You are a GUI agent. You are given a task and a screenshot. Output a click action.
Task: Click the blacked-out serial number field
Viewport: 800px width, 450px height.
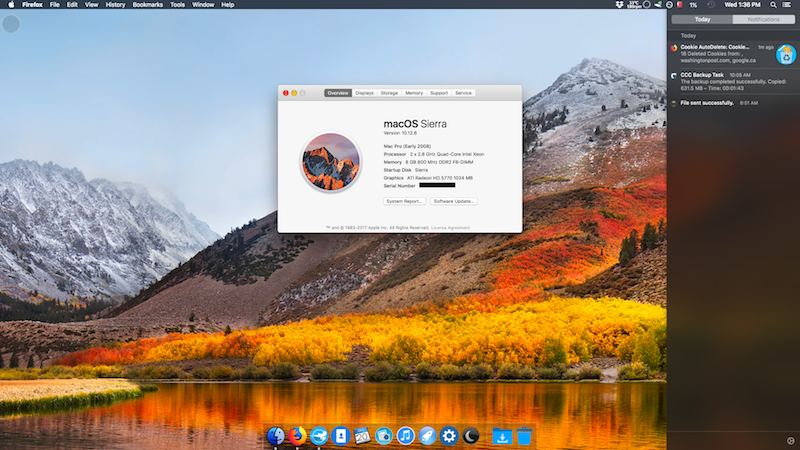point(437,186)
